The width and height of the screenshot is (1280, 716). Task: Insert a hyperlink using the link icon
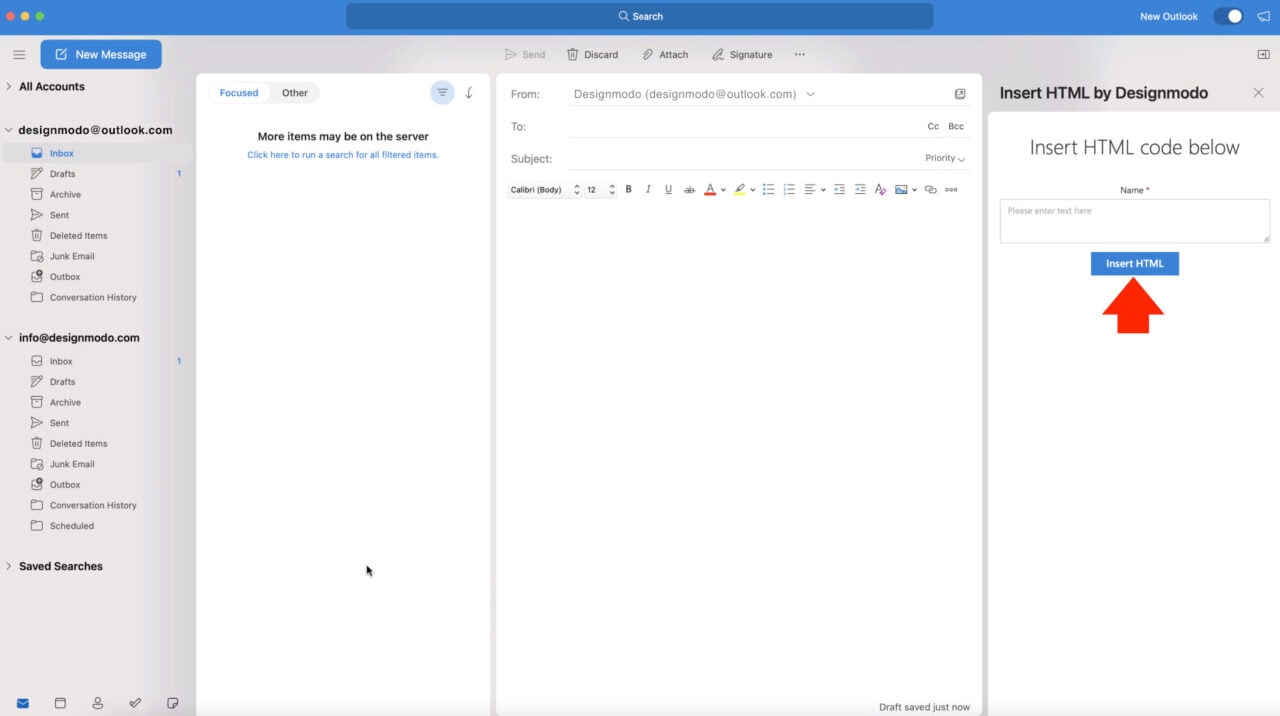pos(930,189)
